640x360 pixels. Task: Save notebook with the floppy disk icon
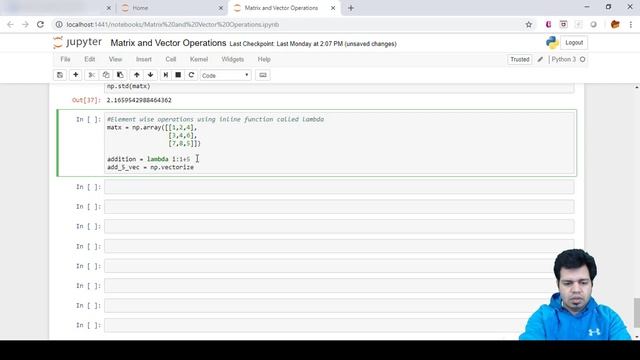tap(60, 75)
